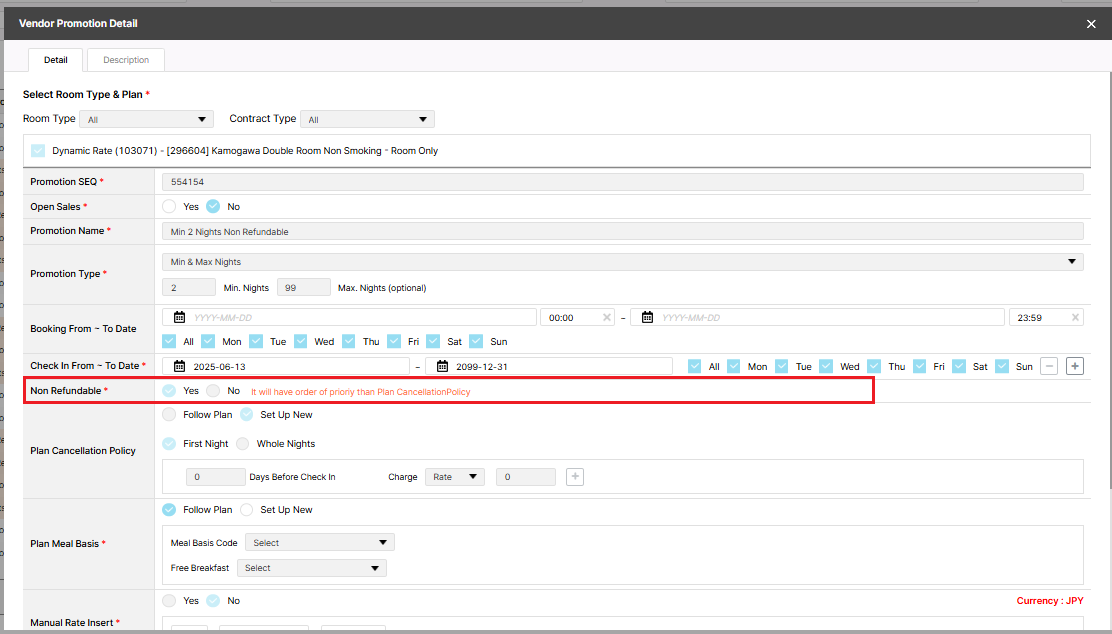
Task: Switch to the Description tab
Action: point(126,60)
